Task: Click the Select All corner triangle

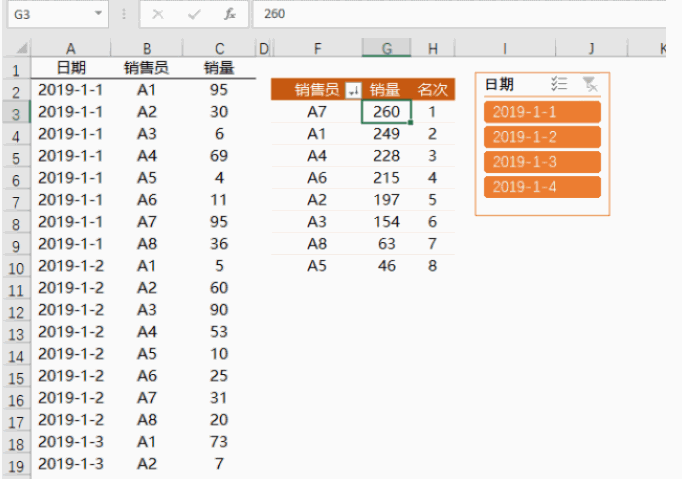Action: [22, 47]
